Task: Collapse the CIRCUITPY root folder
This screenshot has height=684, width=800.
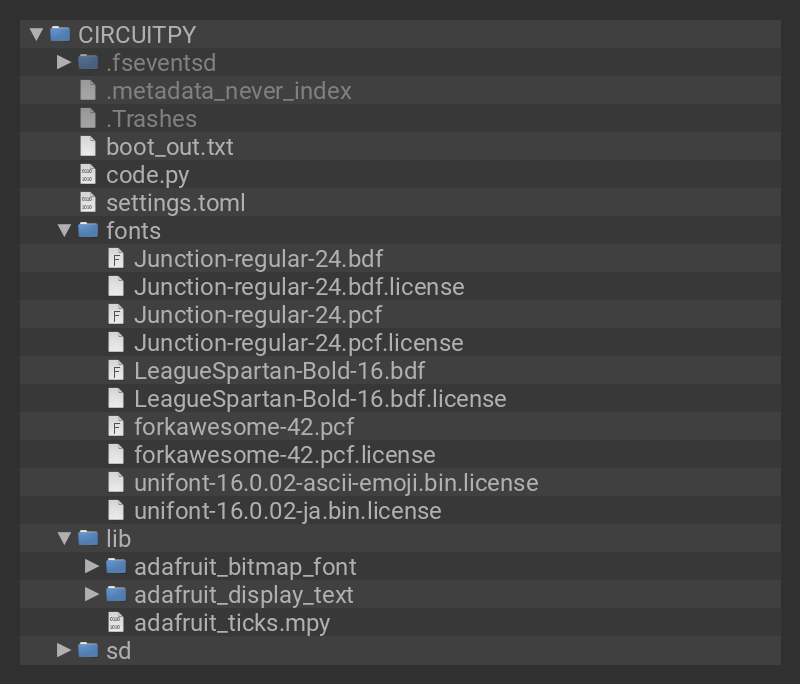Action: 36,34
